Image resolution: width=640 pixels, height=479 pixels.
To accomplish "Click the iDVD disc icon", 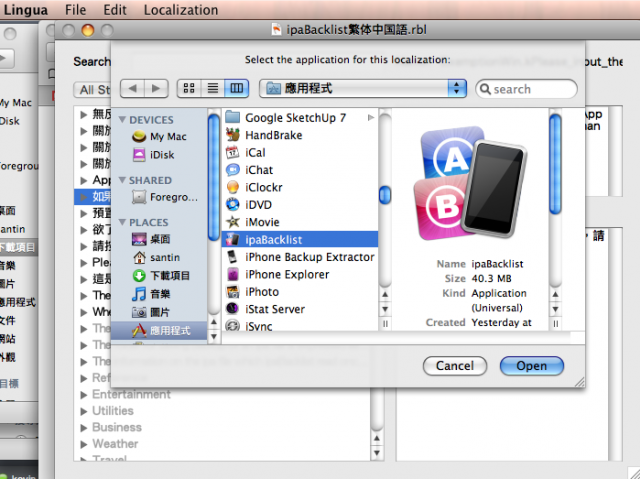I will click(x=233, y=204).
